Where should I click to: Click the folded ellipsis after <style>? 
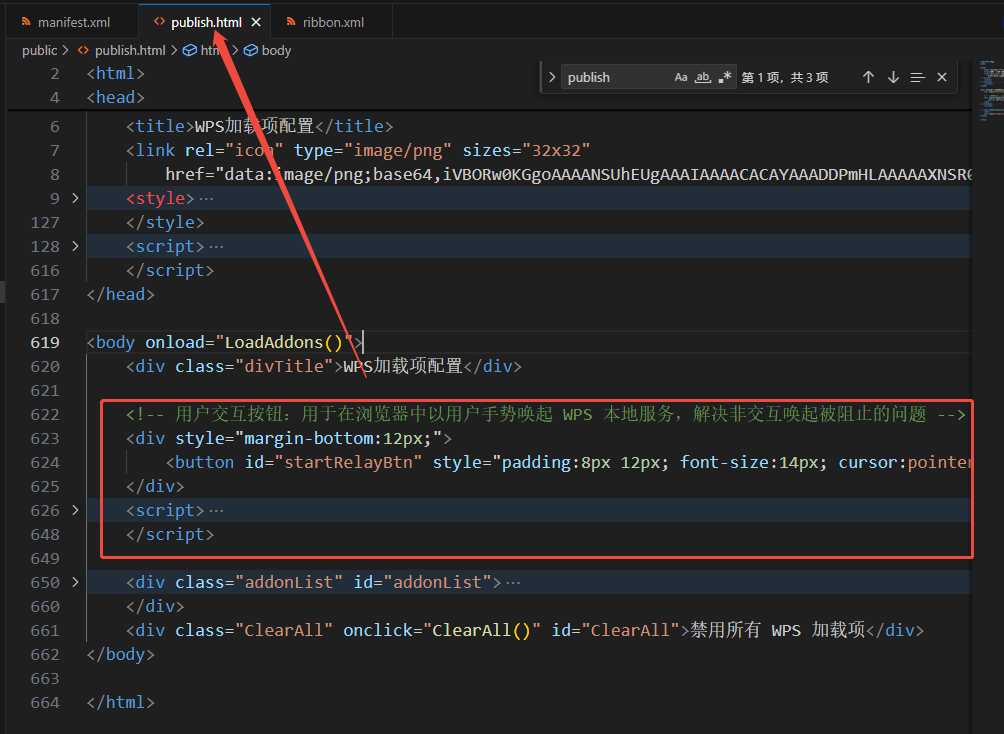pyautogui.click(x=206, y=199)
